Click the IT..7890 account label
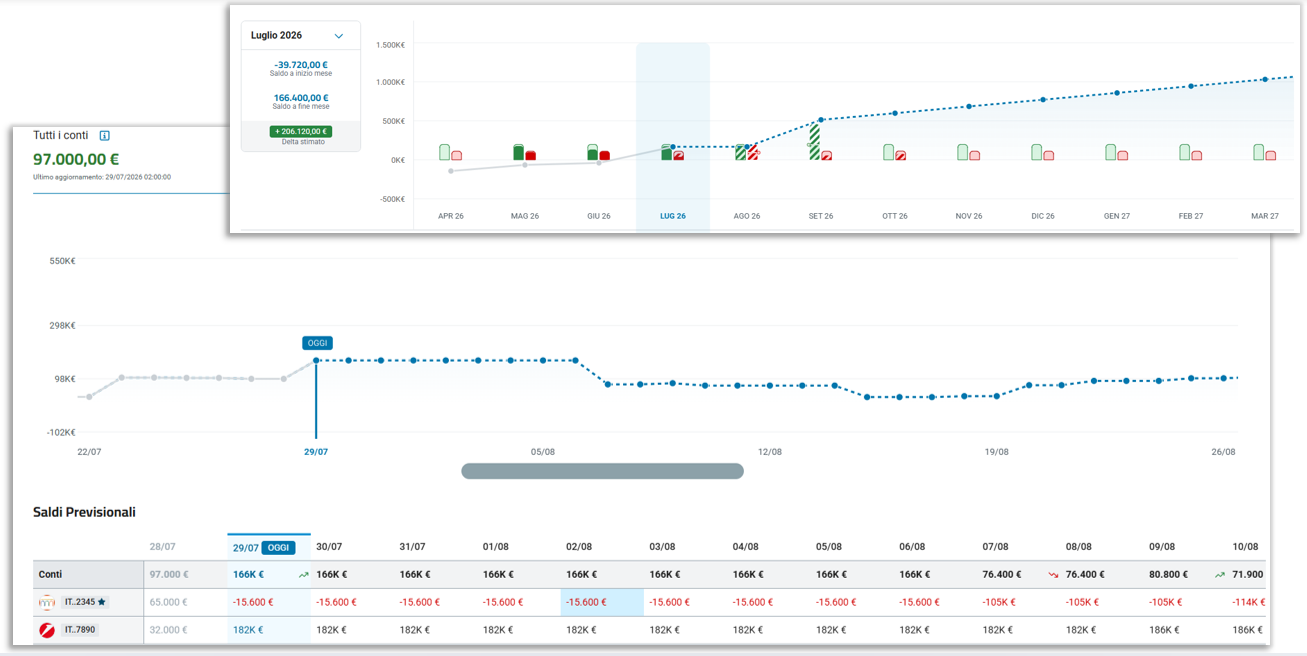 [x=80, y=630]
